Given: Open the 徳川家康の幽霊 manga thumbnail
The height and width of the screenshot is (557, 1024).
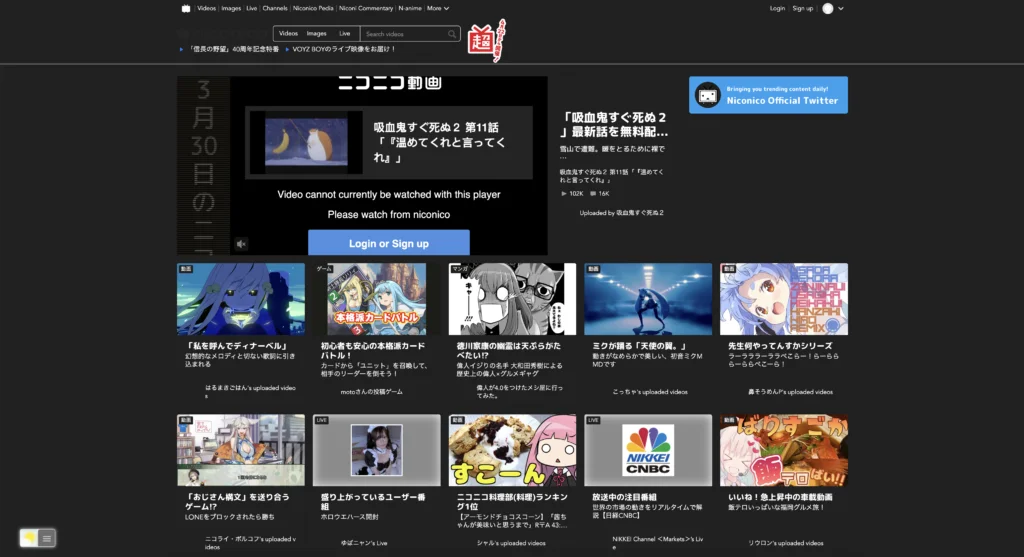Looking at the screenshot, I should 513,299.
